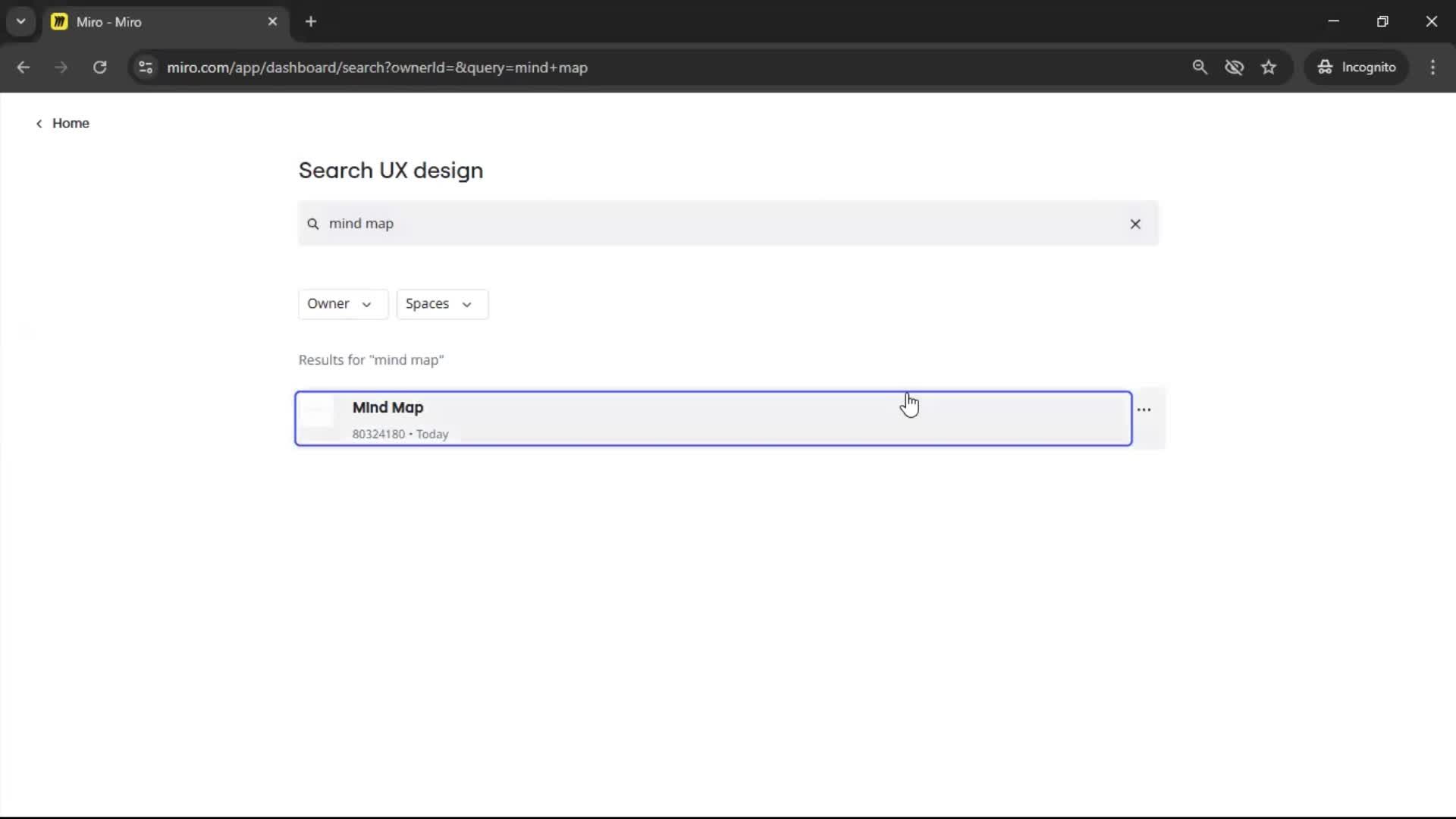This screenshot has width=1456, height=819.
Task: Select the Miro - Miro tab
Action: (x=165, y=21)
